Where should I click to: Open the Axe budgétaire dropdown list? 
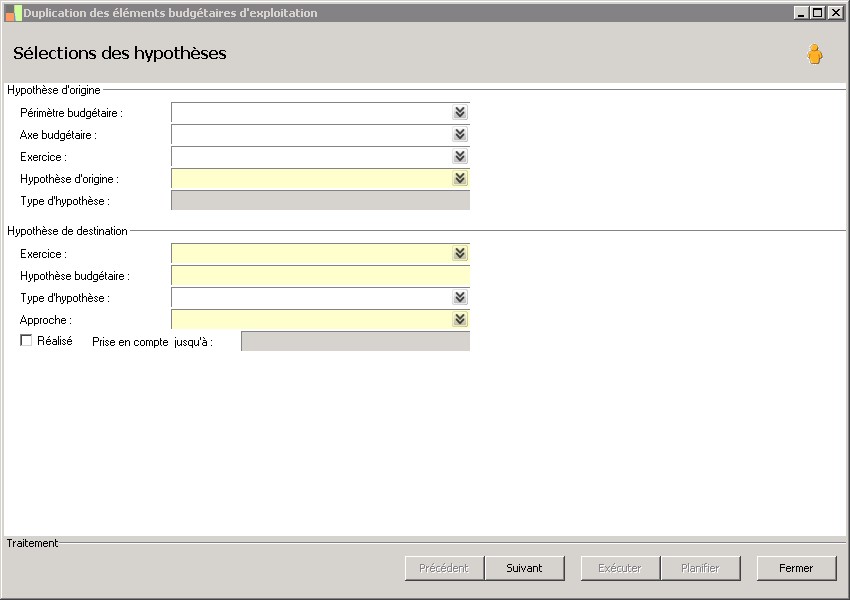pyautogui.click(x=460, y=135)
